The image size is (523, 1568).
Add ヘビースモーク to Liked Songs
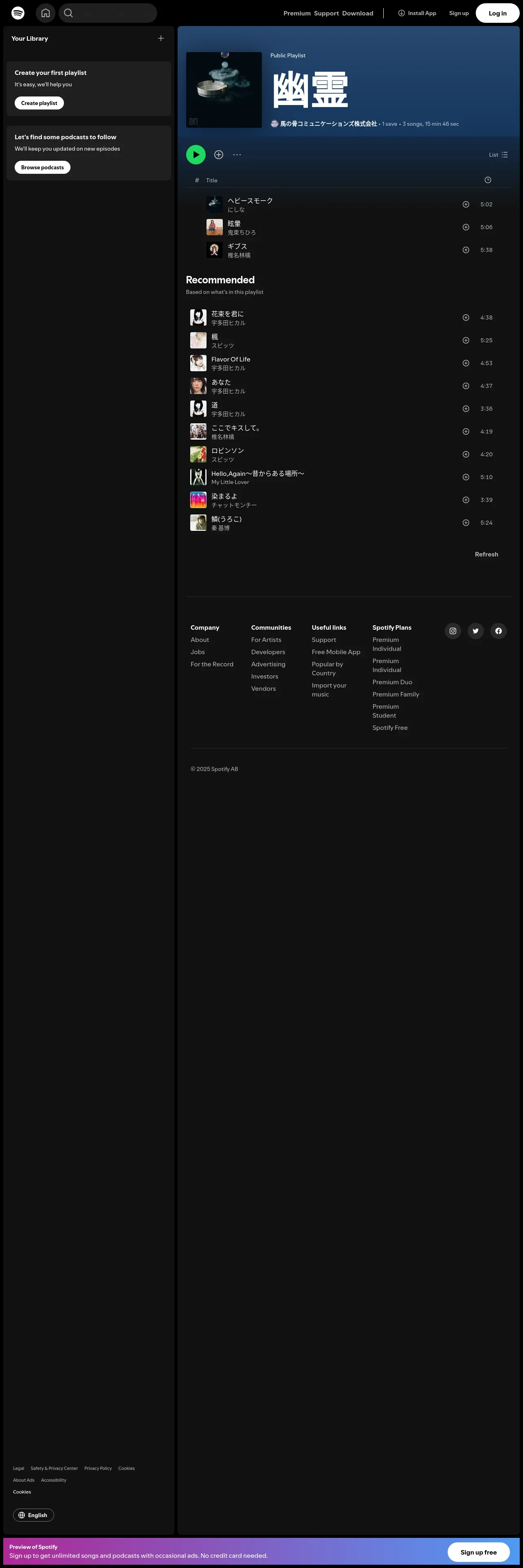pyautogui.click(x=466, y=204)
